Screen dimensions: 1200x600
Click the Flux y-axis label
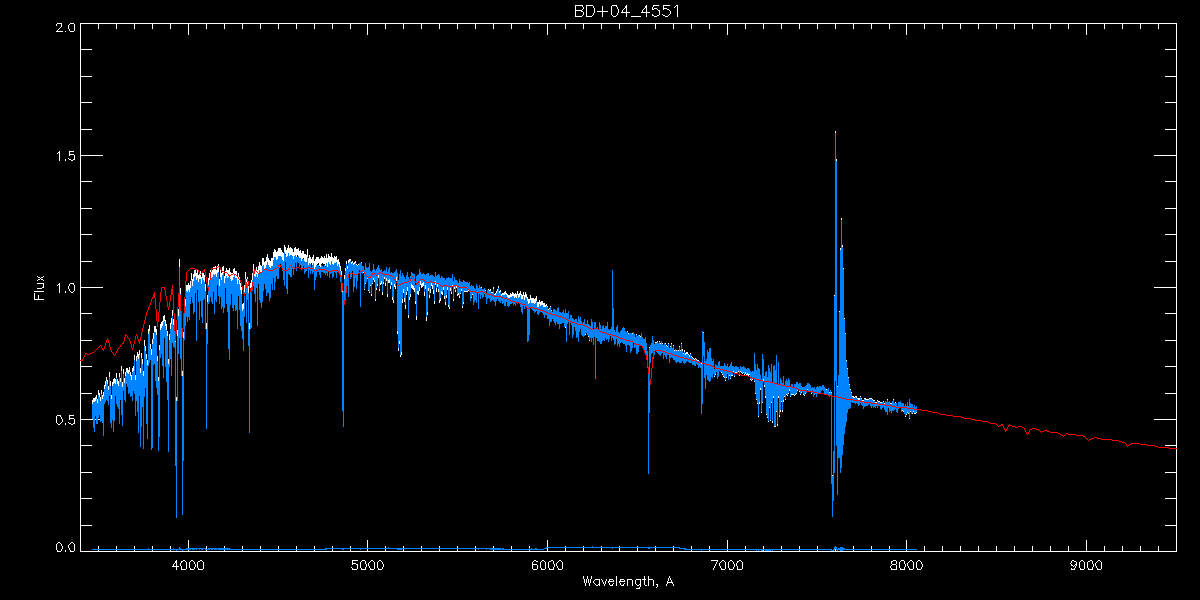[x=40, y=287]
